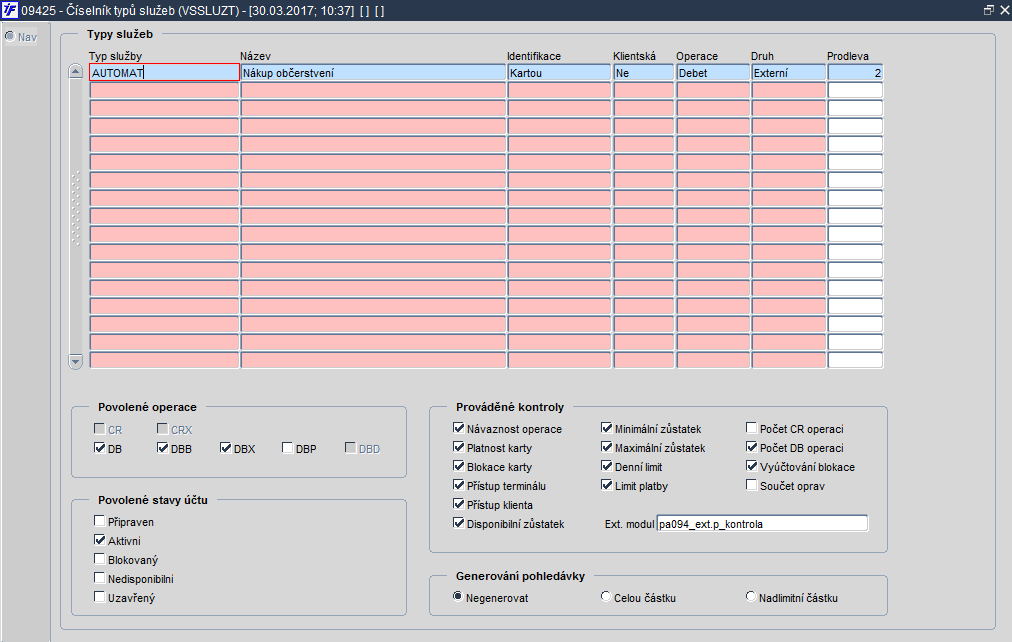
Task: Click the application logo in the title bar
Action: pos(10,10)
